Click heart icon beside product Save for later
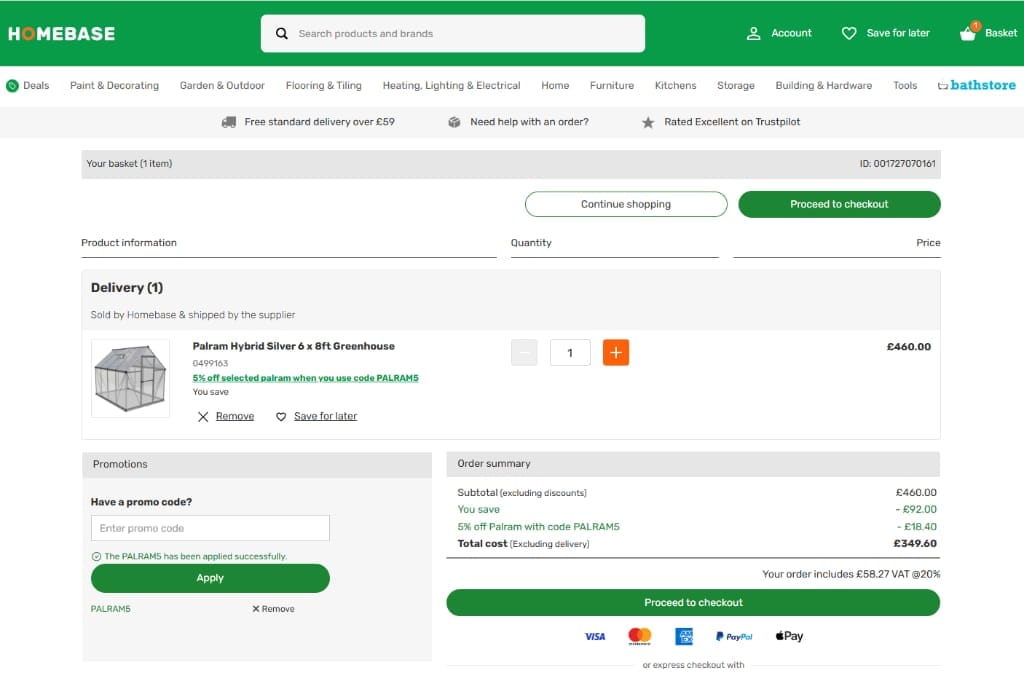The image size is (1024, 684). click(x=281, y=417)
